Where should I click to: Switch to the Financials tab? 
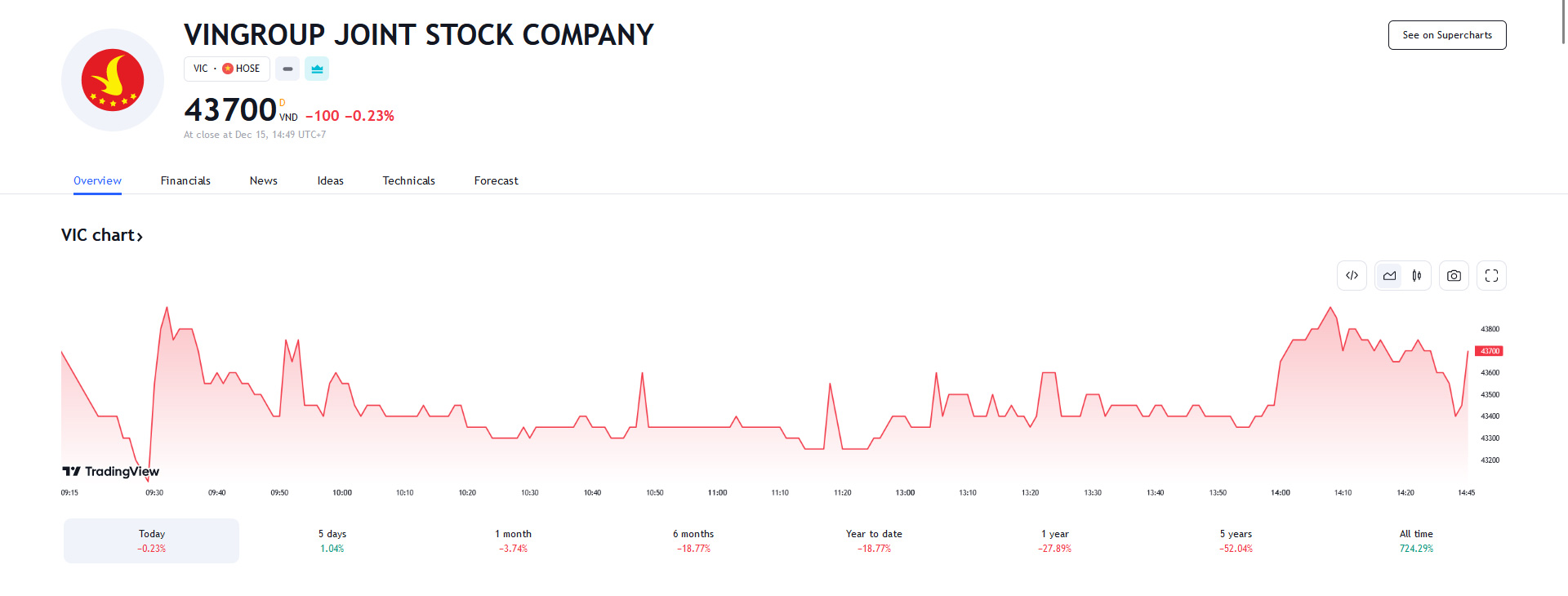pos(185,180)
